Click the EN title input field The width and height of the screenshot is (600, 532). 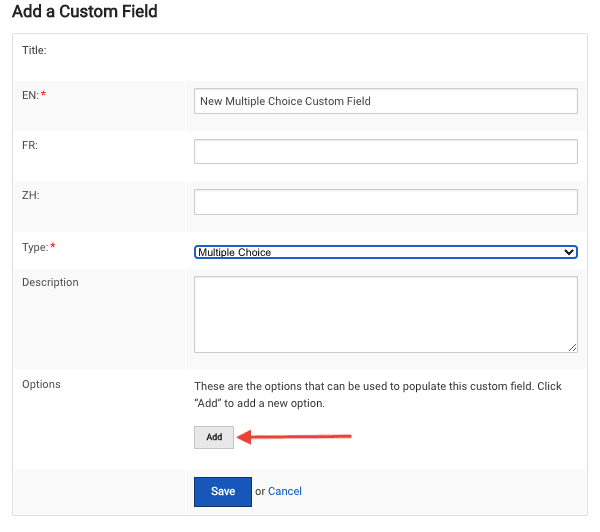pyautogui.click(x=385, y=101)
